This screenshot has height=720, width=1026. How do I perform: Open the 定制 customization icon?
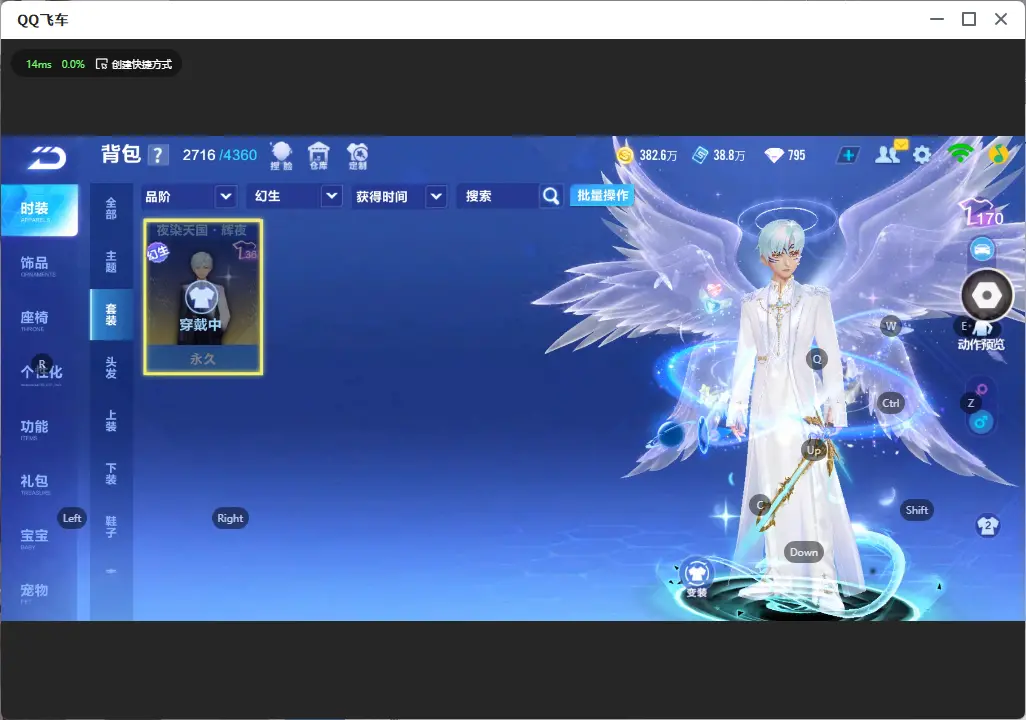click(357, 156)
